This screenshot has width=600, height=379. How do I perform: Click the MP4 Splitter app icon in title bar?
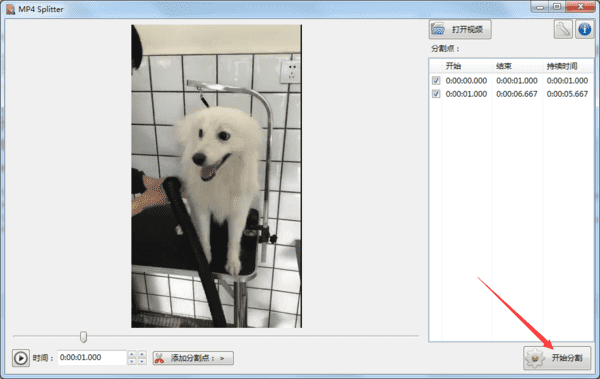tap(11, 9)
